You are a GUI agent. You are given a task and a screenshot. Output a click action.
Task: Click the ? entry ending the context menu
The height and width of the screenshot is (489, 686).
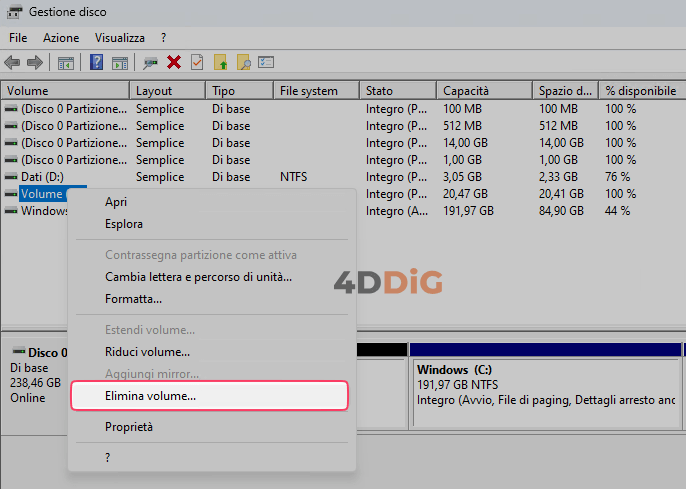coord(212,458)
